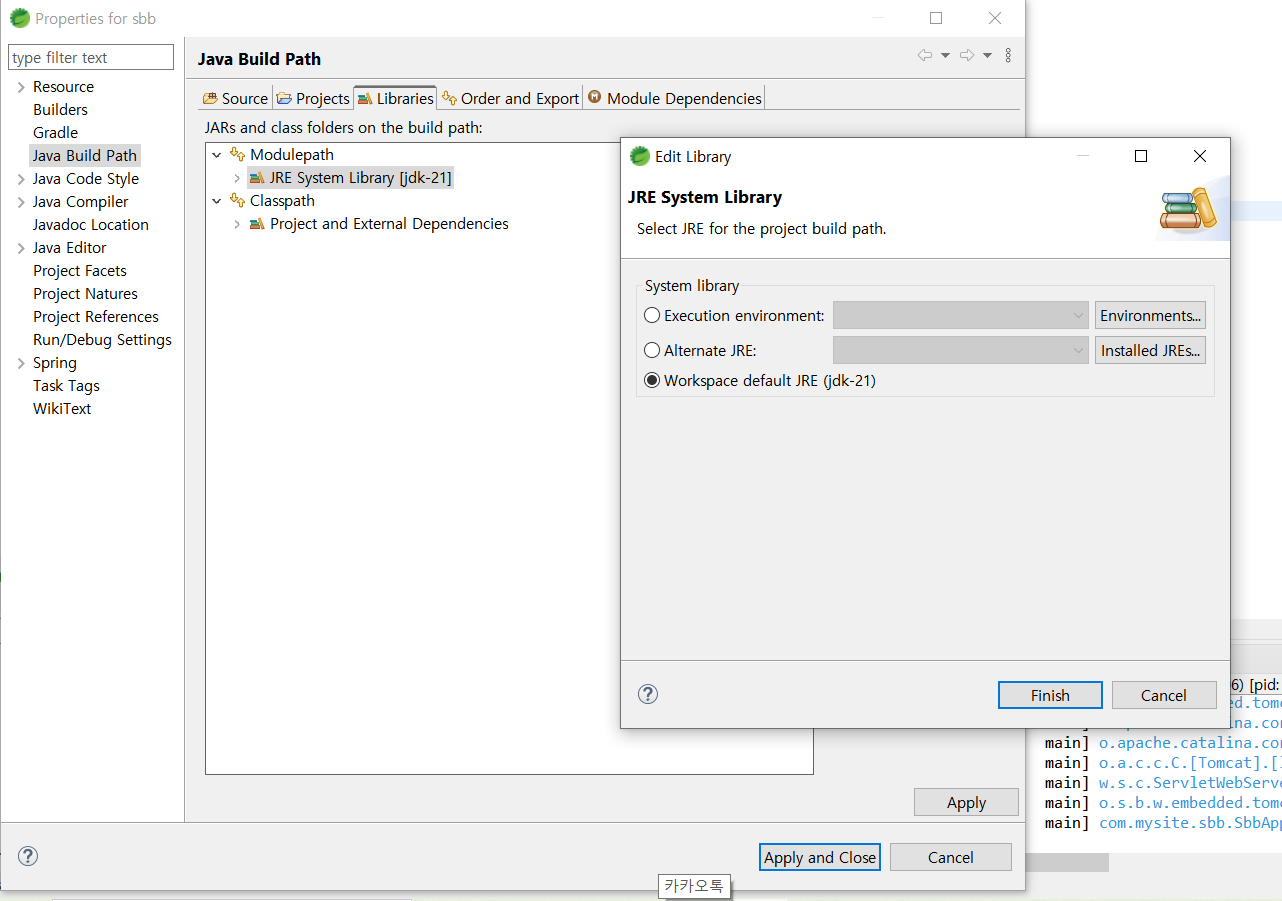
Task: Open the Alternate JRE combo box
Action: tap(961, 350)
